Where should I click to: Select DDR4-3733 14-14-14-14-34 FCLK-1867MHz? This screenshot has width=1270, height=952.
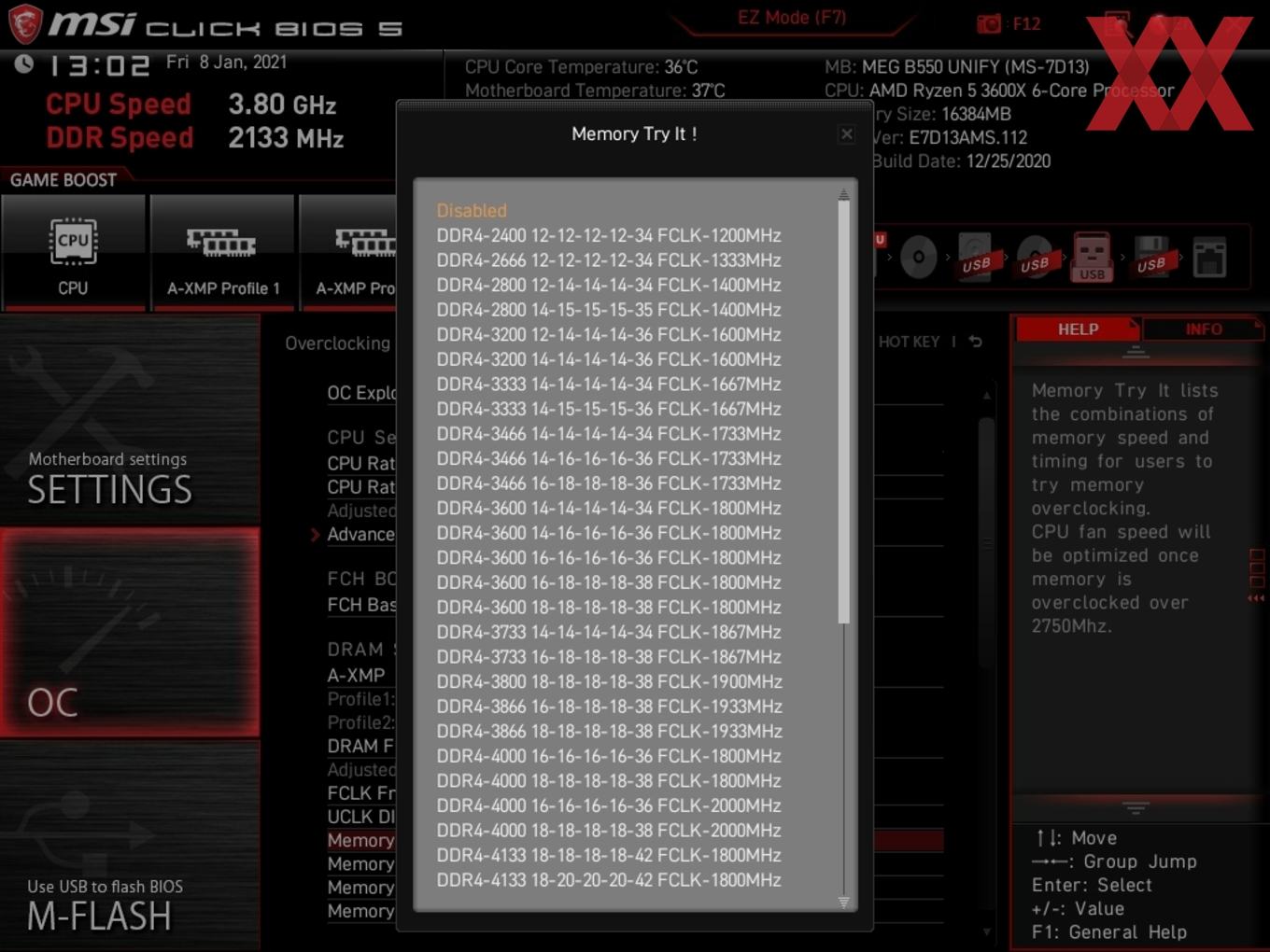click(609, 632)
